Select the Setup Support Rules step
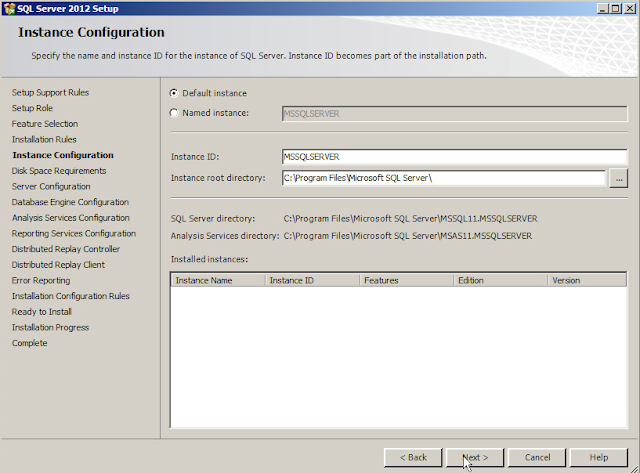Image resolution: width=640 pixels, height=473 pixels. click(x=50, y=93)
